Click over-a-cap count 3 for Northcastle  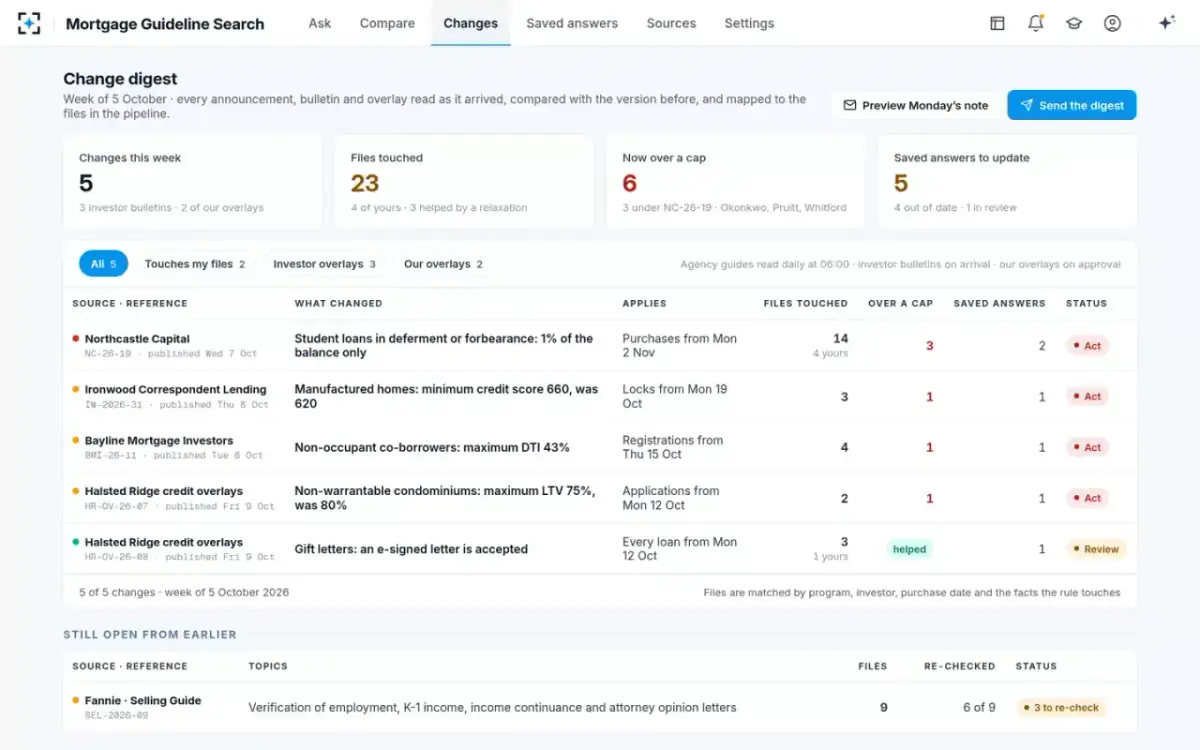[929, 346]
